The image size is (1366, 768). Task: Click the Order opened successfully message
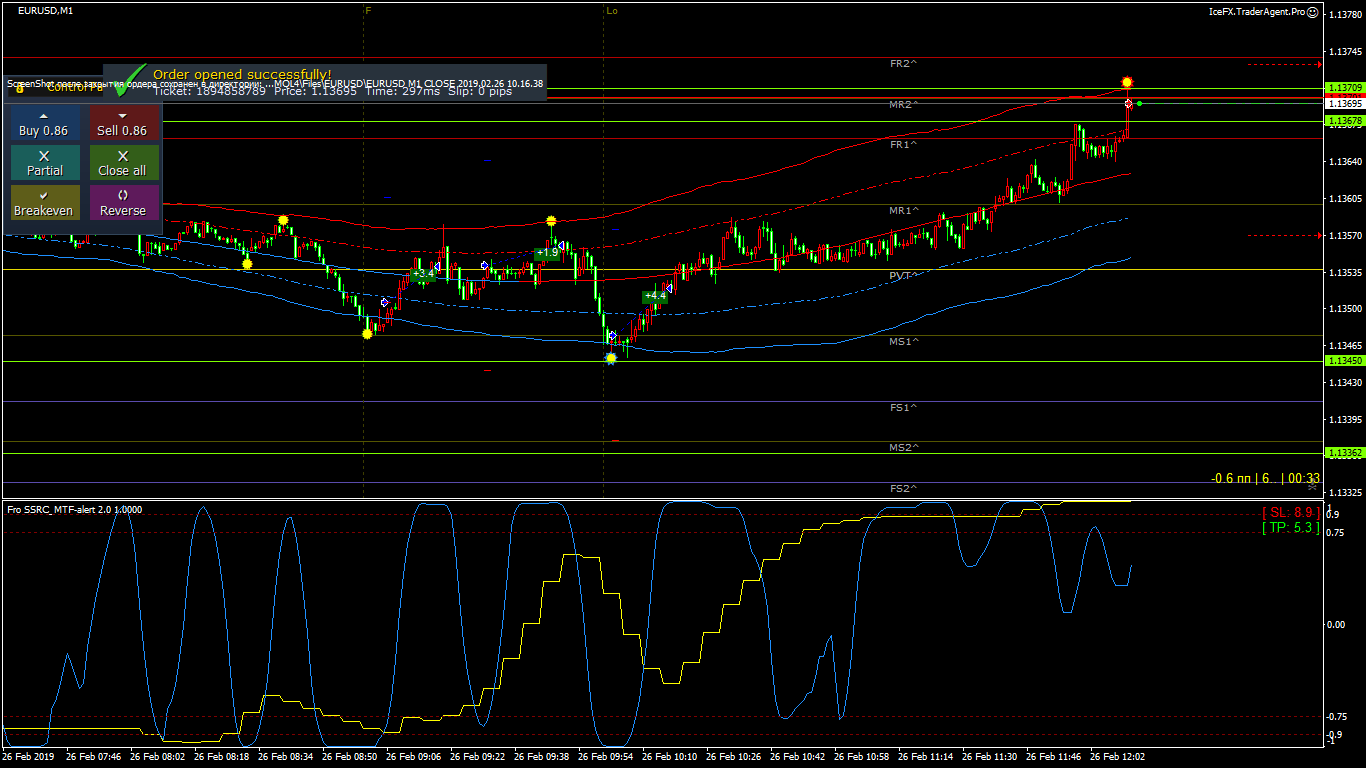point(242,74)
